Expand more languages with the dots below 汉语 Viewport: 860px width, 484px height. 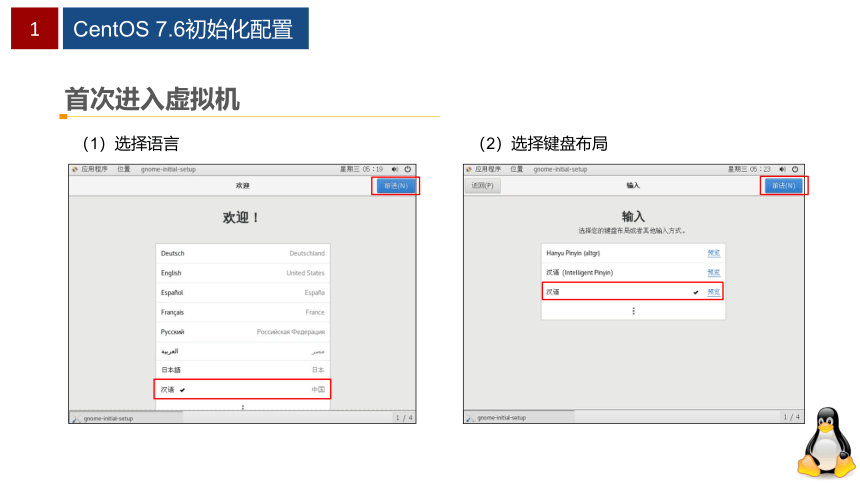(243, 407)
